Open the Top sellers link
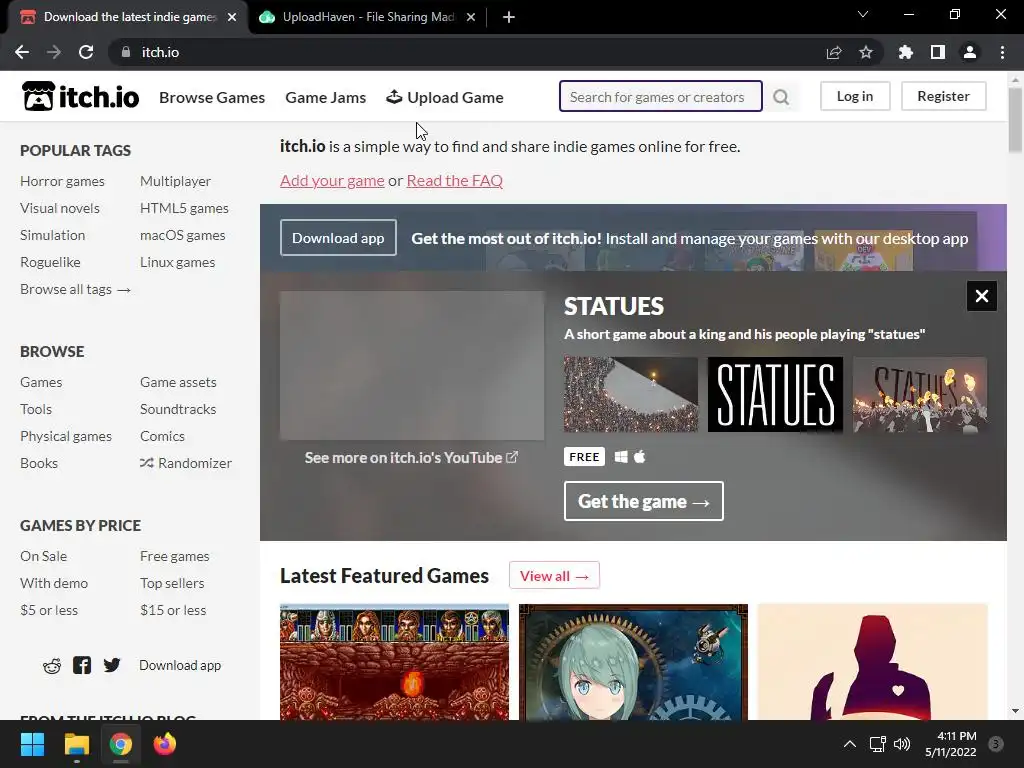Screen dimensions: 1024x768 (172, 583)
